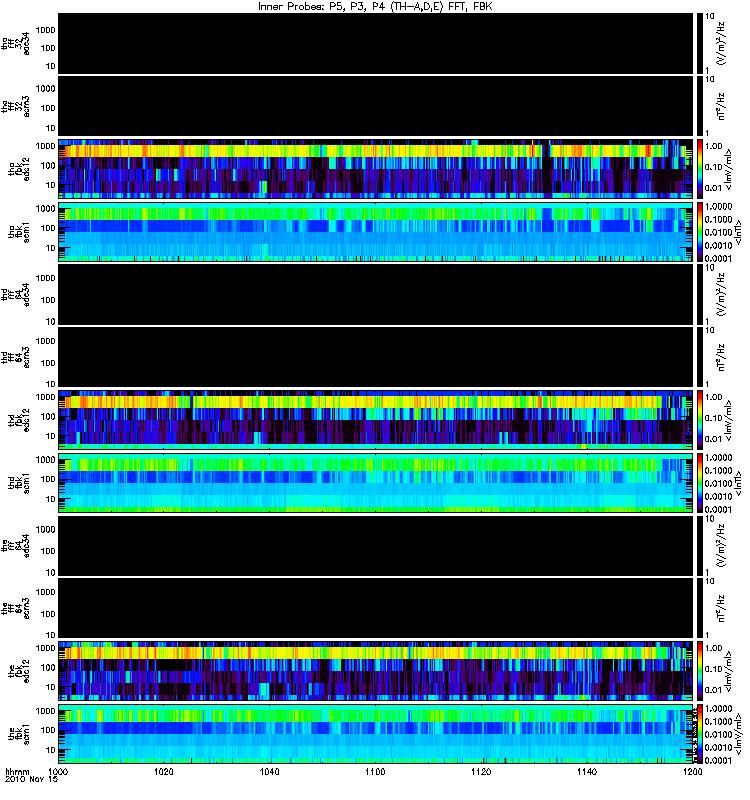Click the empty the fff 64 scm3 panel
This screenshot has height=800, width=750.
pyautogui.click(x=376, y=608)
